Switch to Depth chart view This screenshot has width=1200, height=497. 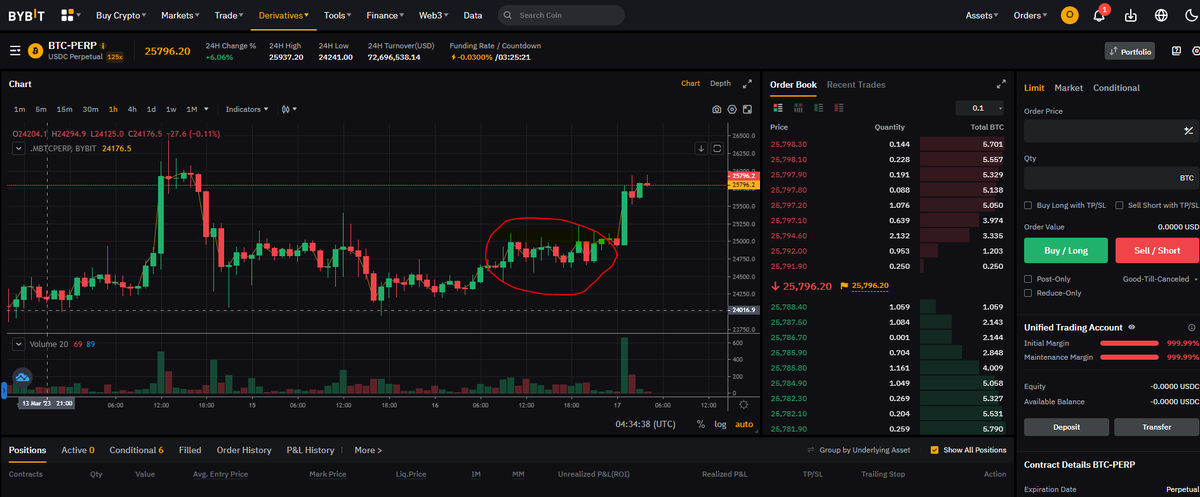(720, 84)
